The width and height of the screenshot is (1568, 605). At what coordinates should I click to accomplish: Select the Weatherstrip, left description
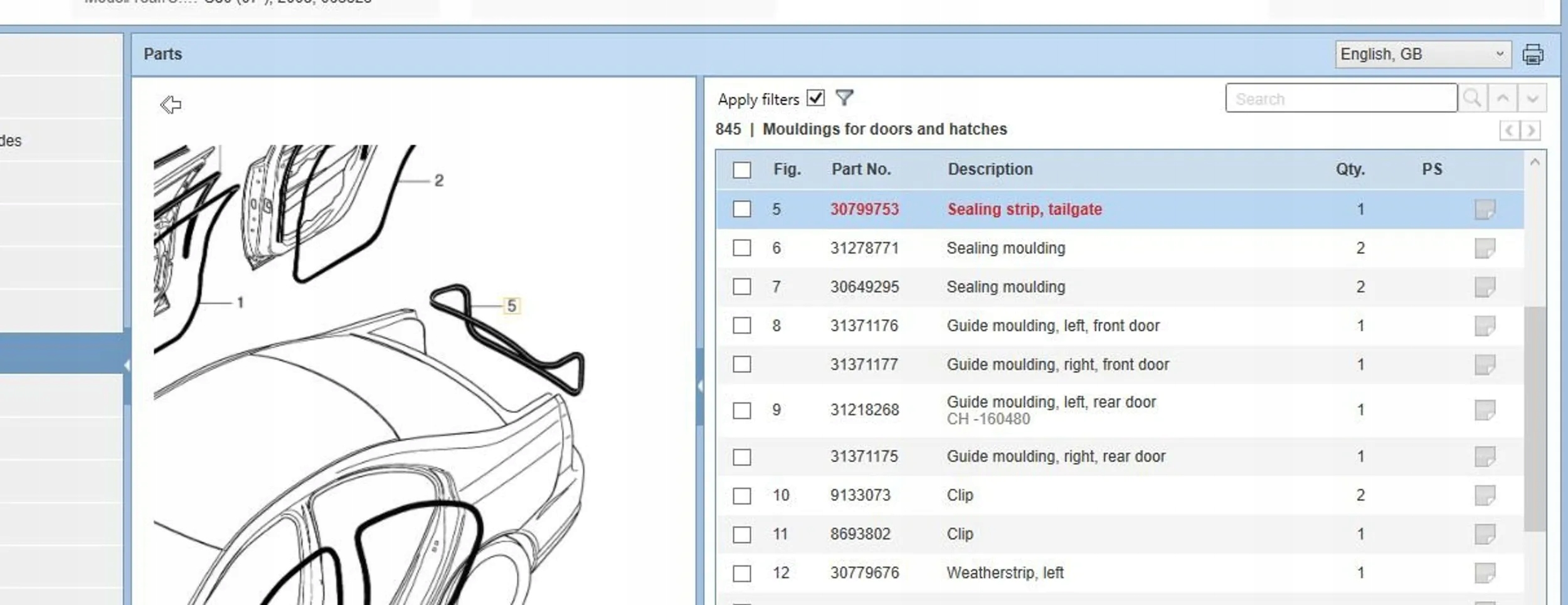coord(1005,573)
